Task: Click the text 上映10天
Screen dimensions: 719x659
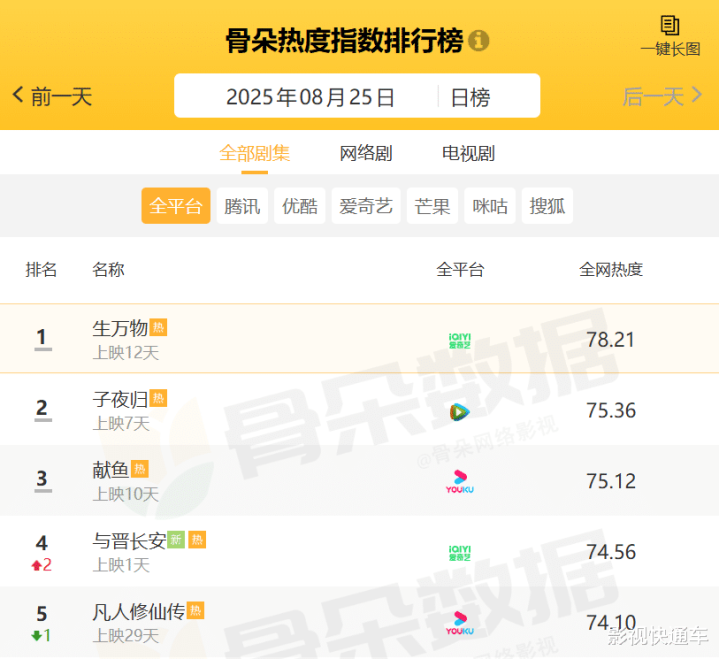Action: (126, 494)
